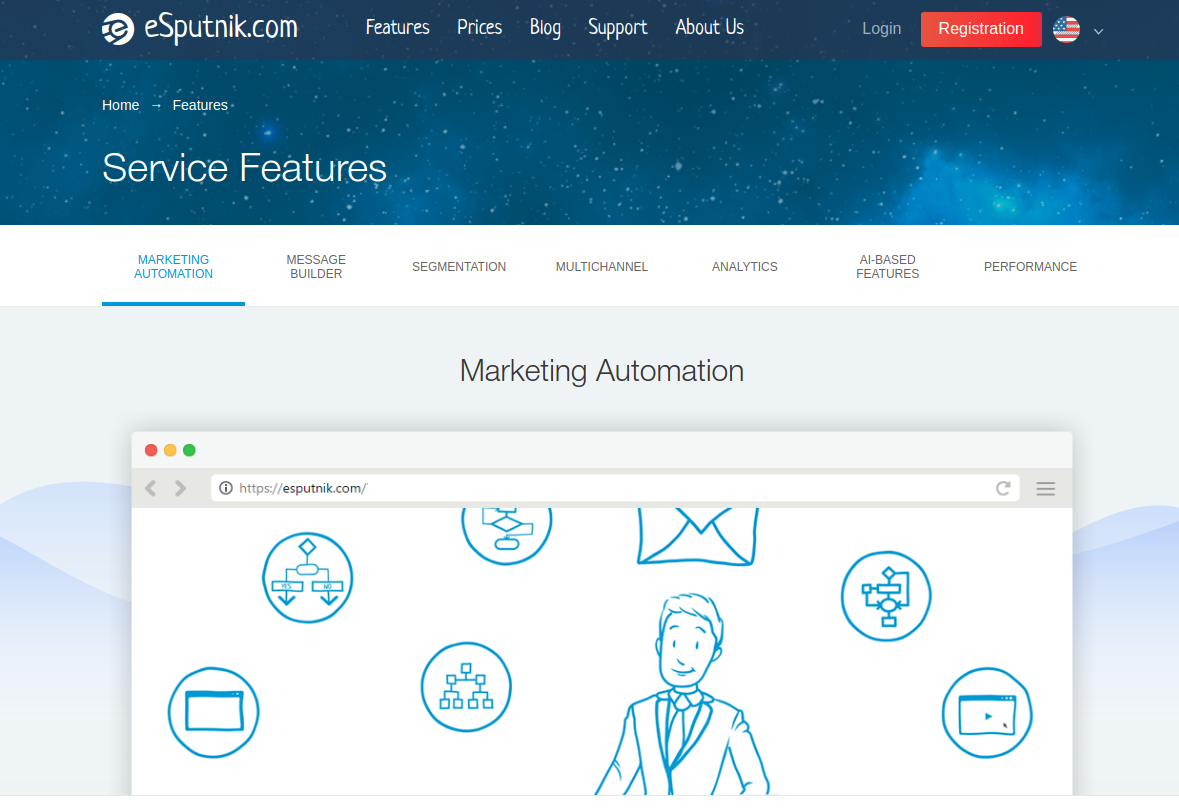1179x810 pixels.
Task: Click the process loop flowchart circle icon
Action: coord(887,596)
